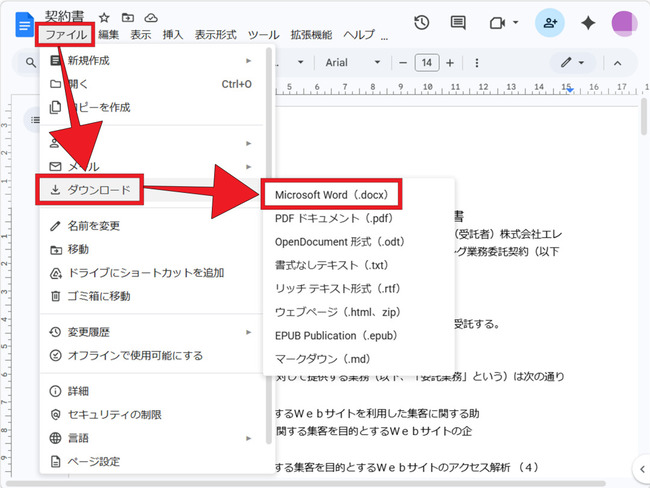Download as リッチ テキスト形式 (.rtf)
This screenshot has height=488, width=650.
tap(359, 289)
